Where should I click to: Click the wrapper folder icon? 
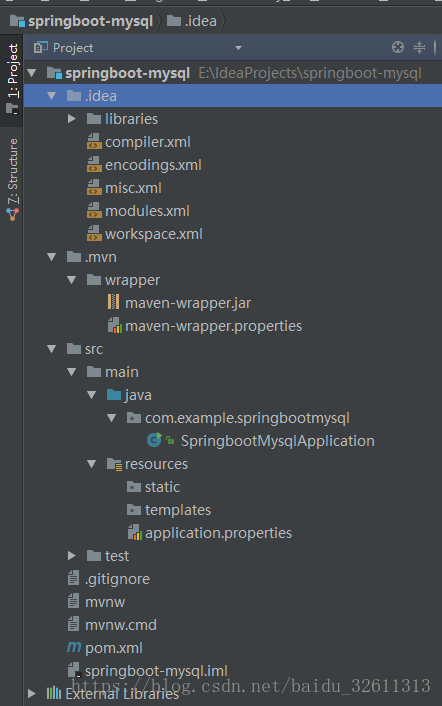[x=94, y=280]
